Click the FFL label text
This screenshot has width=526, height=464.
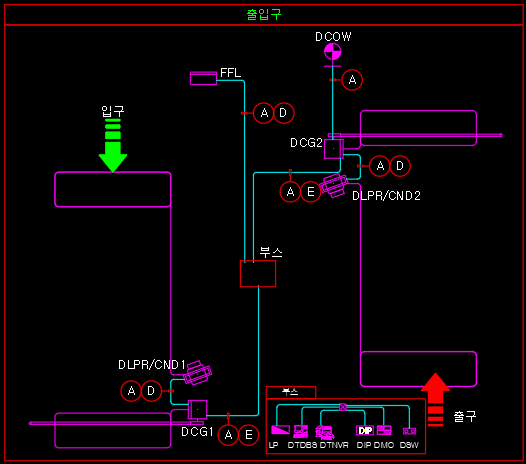click(230, 73)
